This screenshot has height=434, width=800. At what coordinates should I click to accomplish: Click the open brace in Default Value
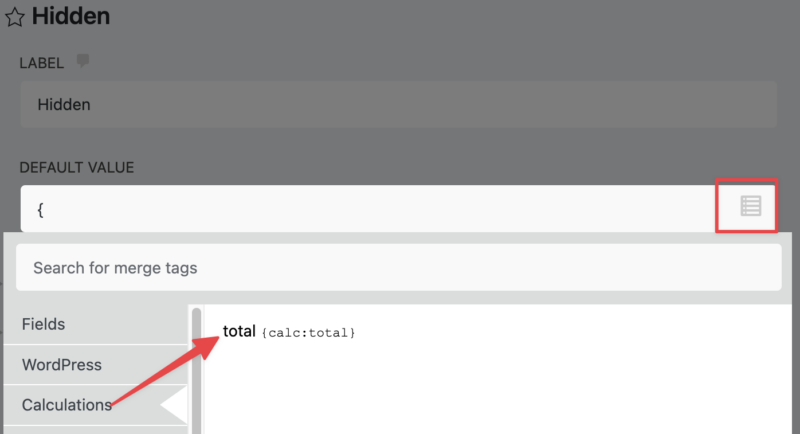[40, 209]
